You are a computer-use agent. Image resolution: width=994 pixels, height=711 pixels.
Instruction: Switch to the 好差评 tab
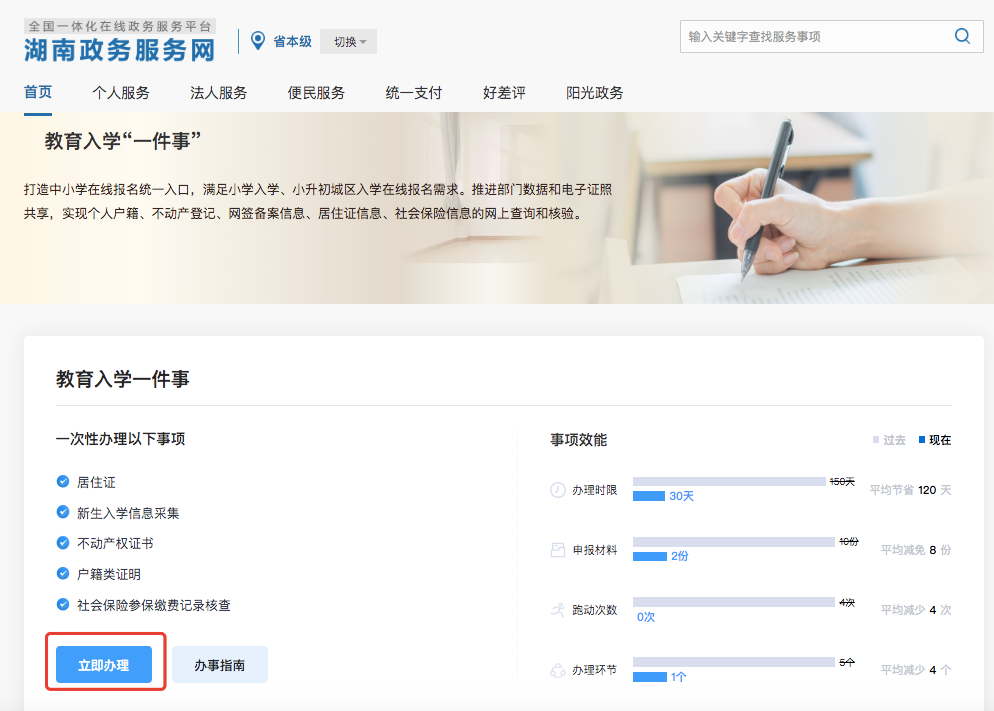(504, 93)
